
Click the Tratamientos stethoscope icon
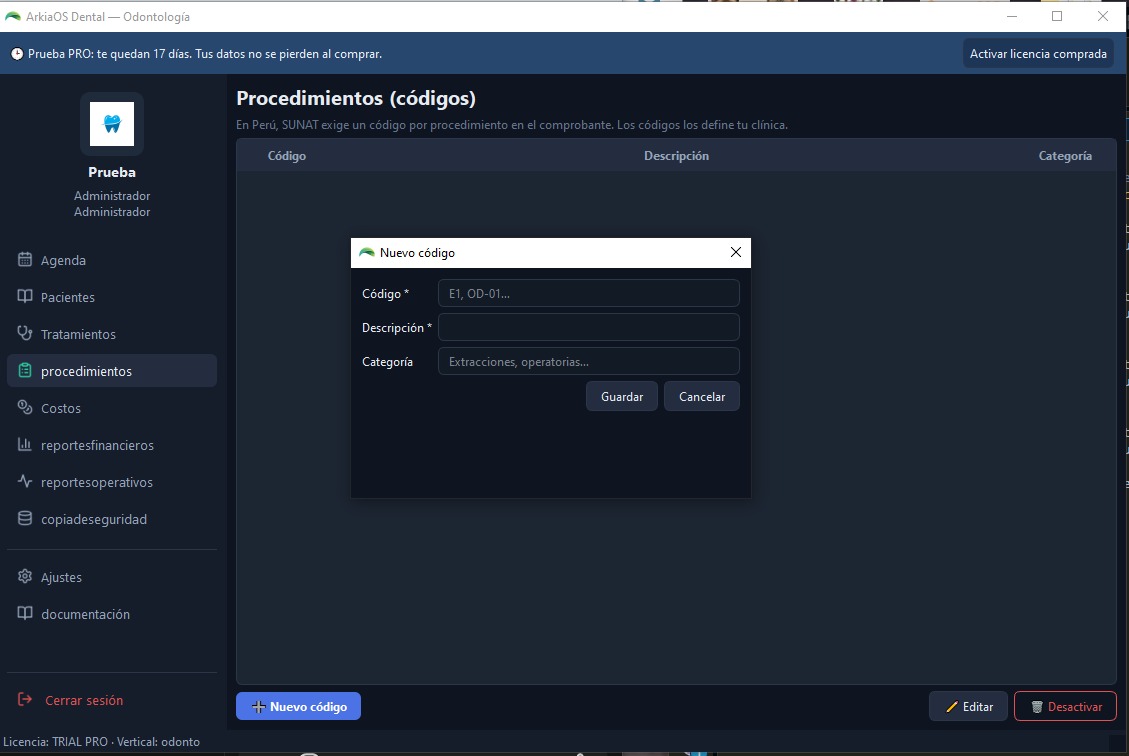24,333
